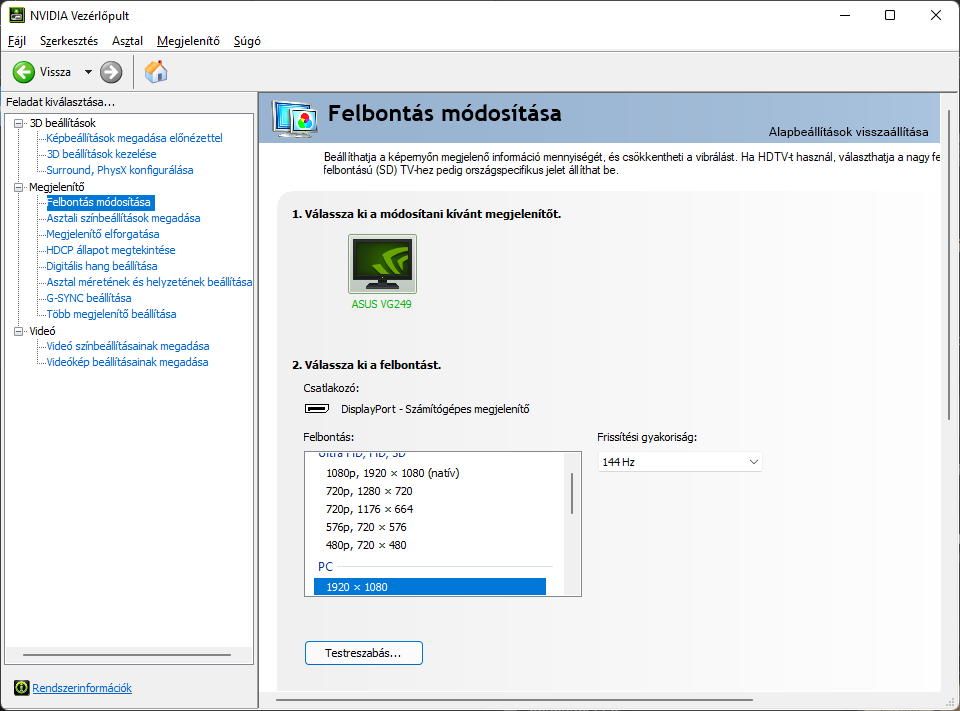Open Surround, PhysX konfigurálása
This screenshot has width=960, height=711.
[x=119, y=170]
